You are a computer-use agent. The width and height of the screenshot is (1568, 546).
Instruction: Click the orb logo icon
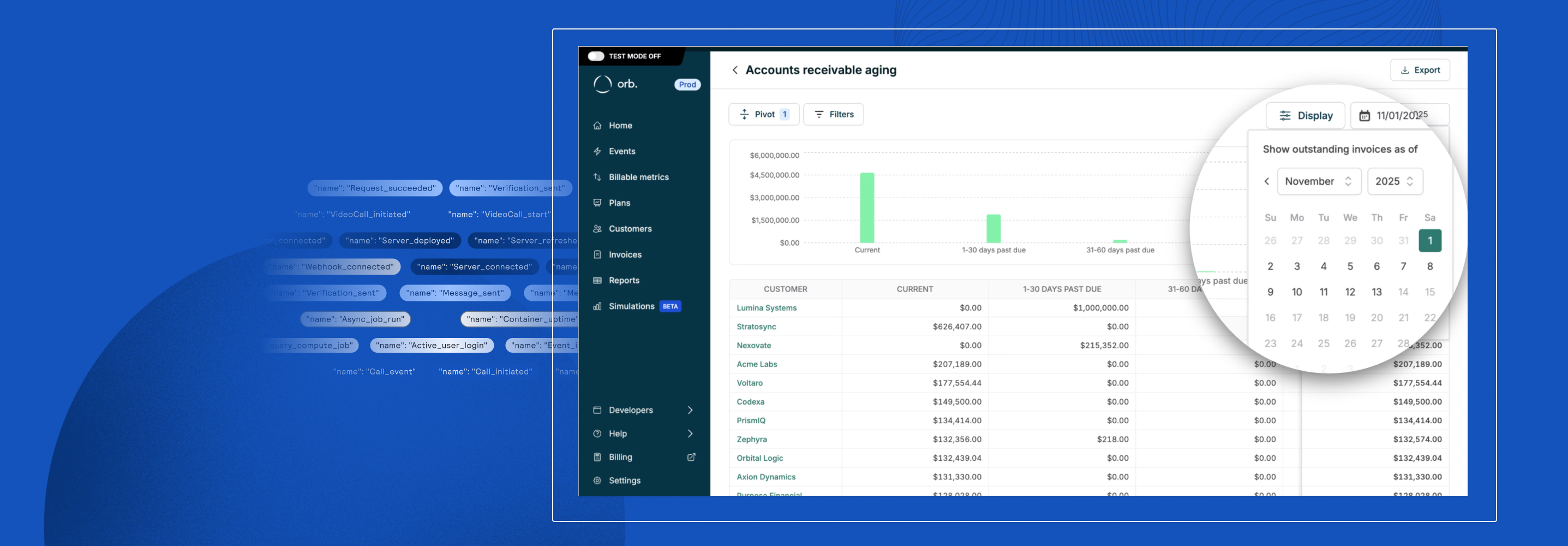[x=602, y=84]
